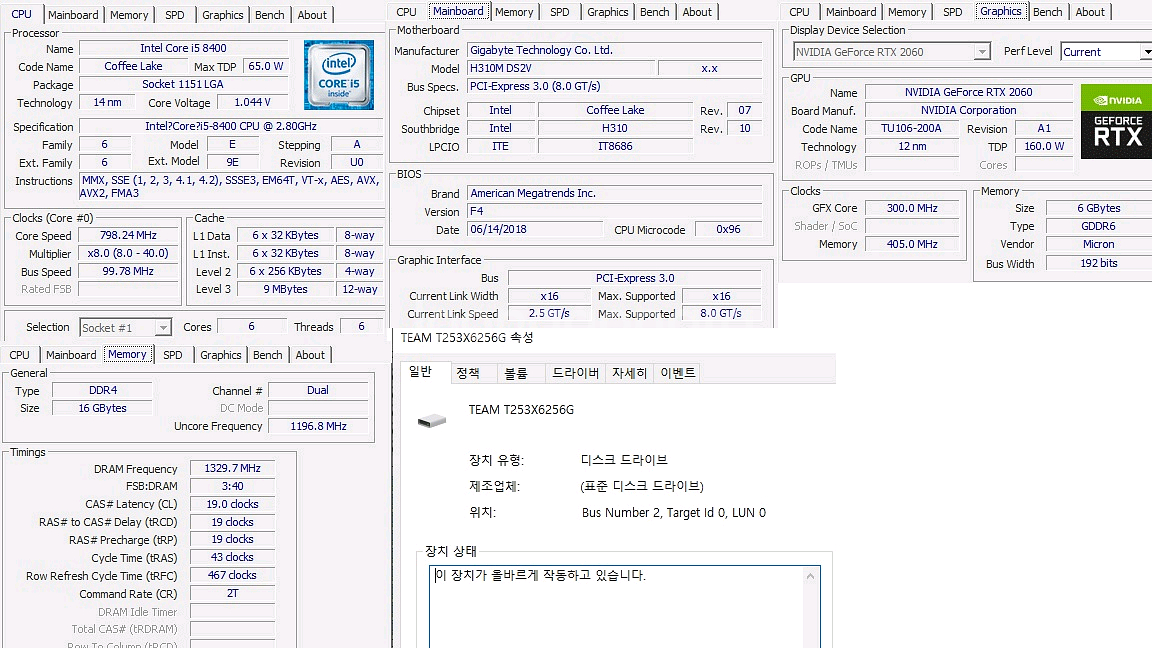Open Graphics tab in the Timings window
This screenshot has height=648, width=1152.
[220, 355]
